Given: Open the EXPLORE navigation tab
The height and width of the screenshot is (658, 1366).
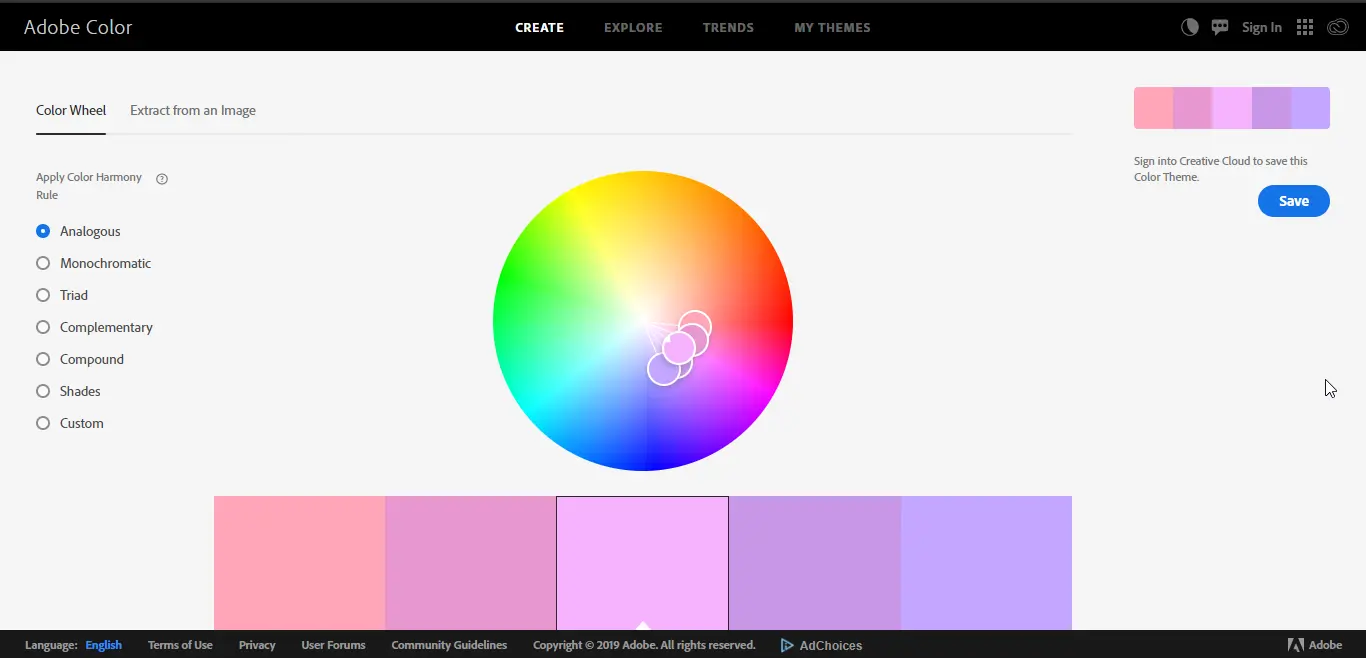Looking at the screenshot, I should 633,28.
